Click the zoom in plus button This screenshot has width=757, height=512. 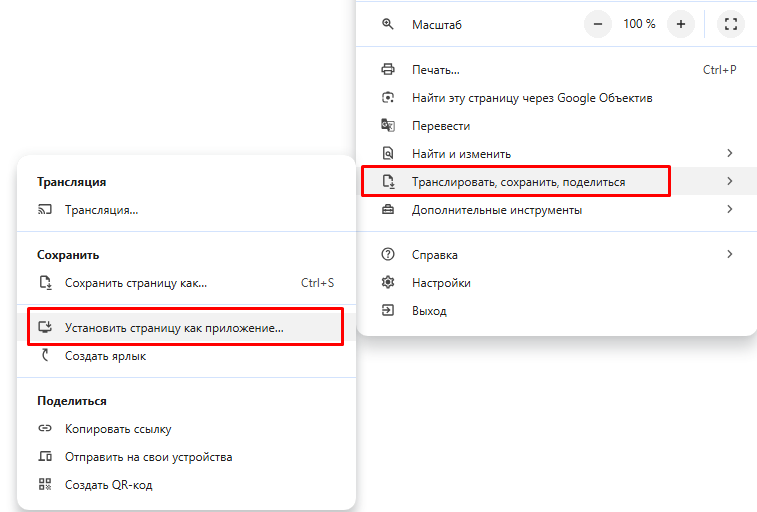pos(681,24)
